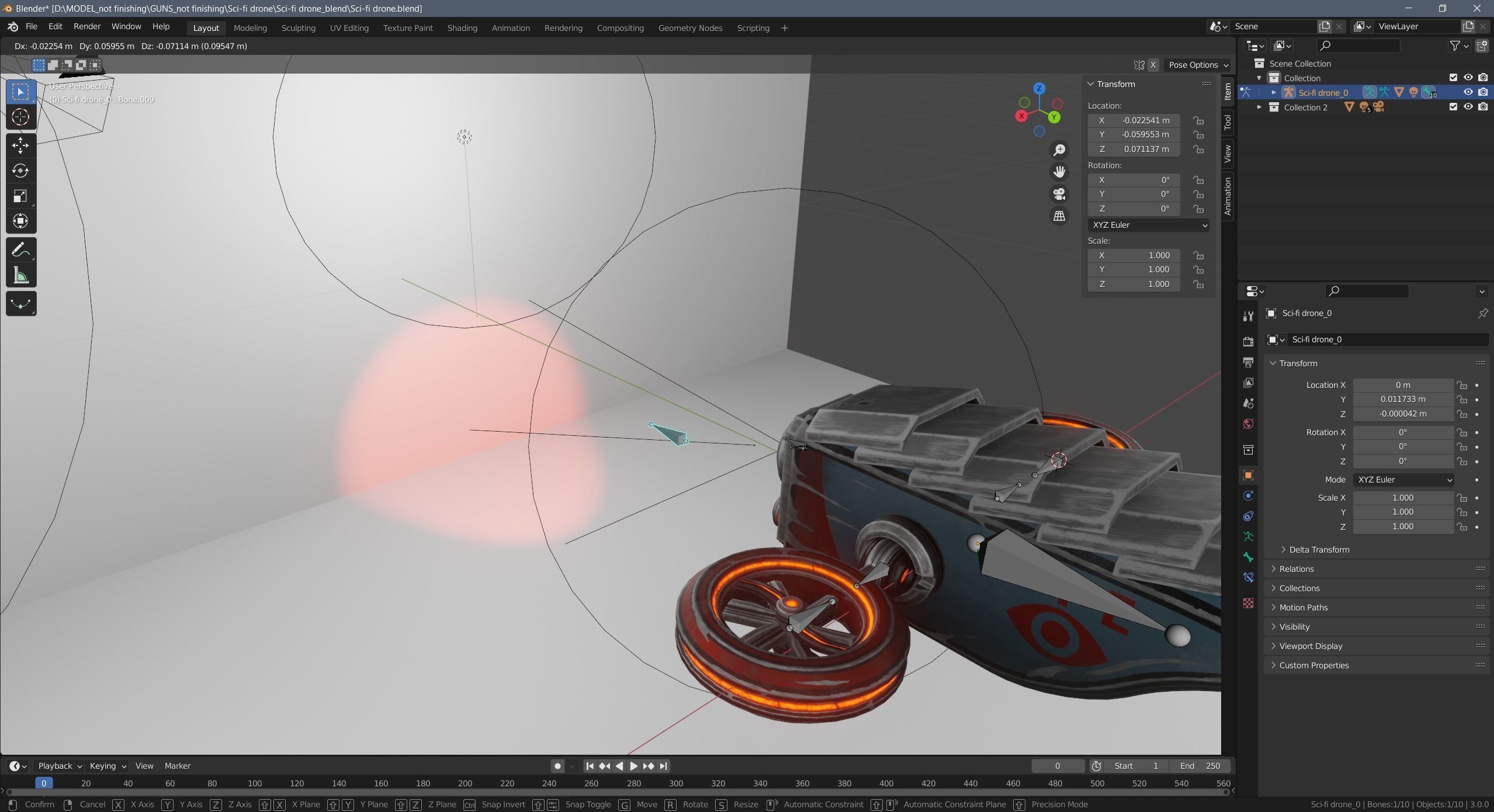Open the Object Constraints properties tab
Screen dimensions: 1494x812
[x=1249, y=516]
